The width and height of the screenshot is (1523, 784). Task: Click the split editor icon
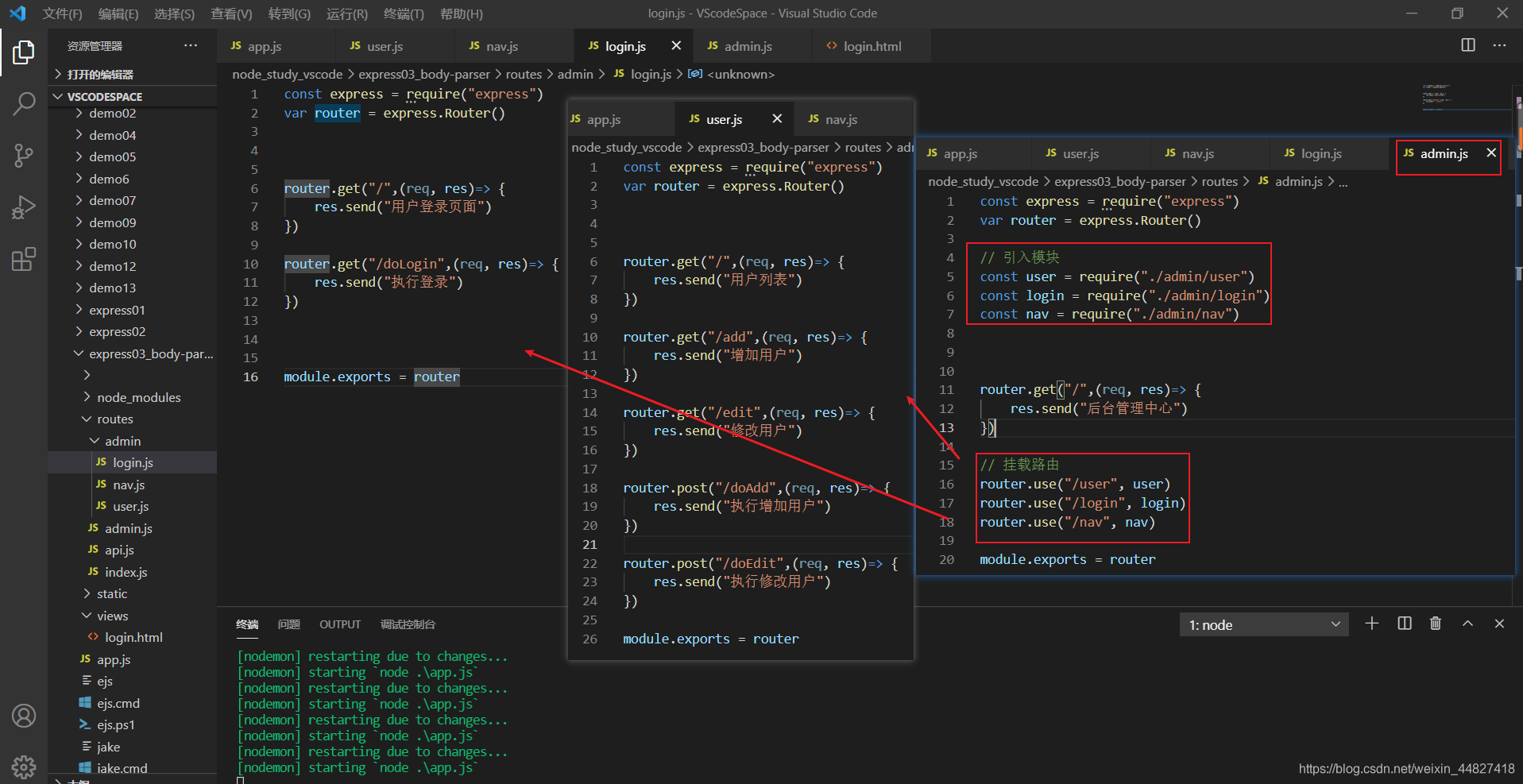pyautogui.click(x=1468, y=45)
